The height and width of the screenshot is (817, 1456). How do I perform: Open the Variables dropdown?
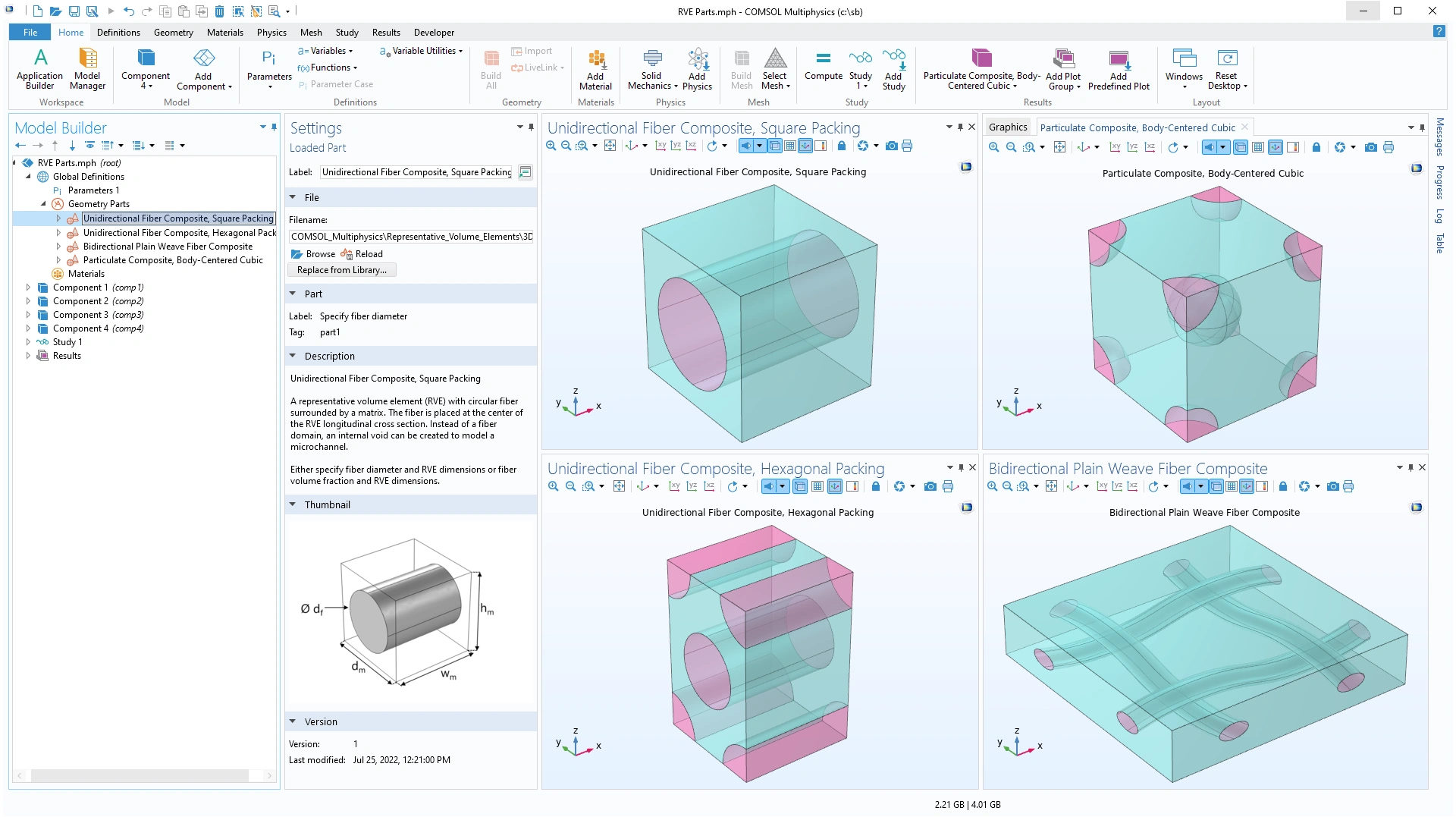click(326, 51)
